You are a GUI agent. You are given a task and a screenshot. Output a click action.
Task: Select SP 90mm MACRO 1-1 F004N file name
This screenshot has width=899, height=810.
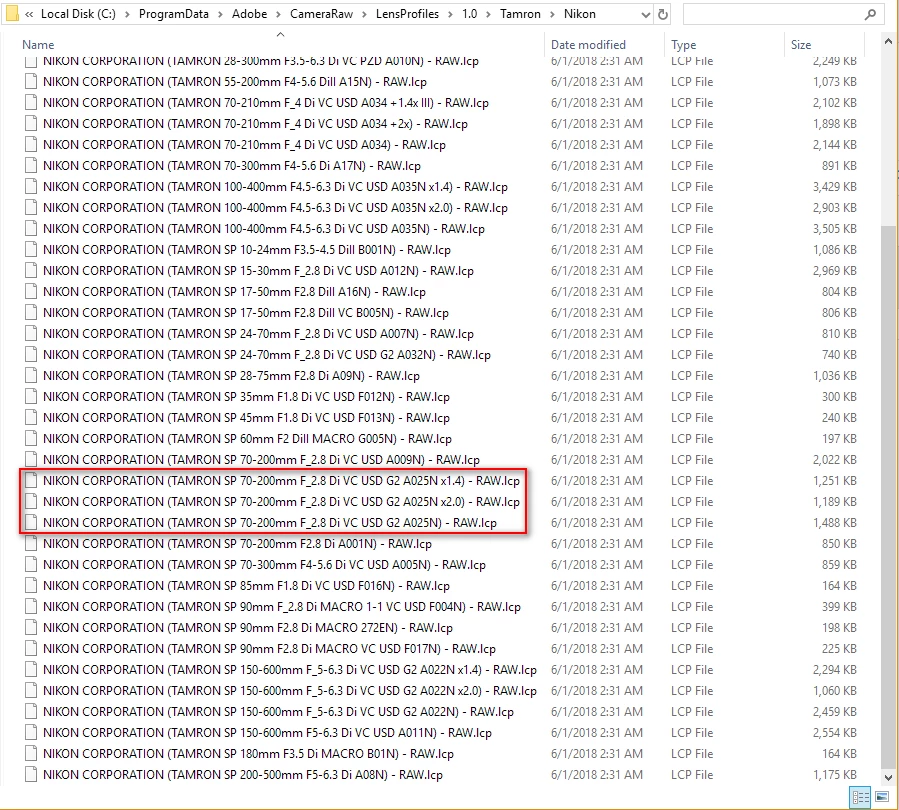[282, 606]
